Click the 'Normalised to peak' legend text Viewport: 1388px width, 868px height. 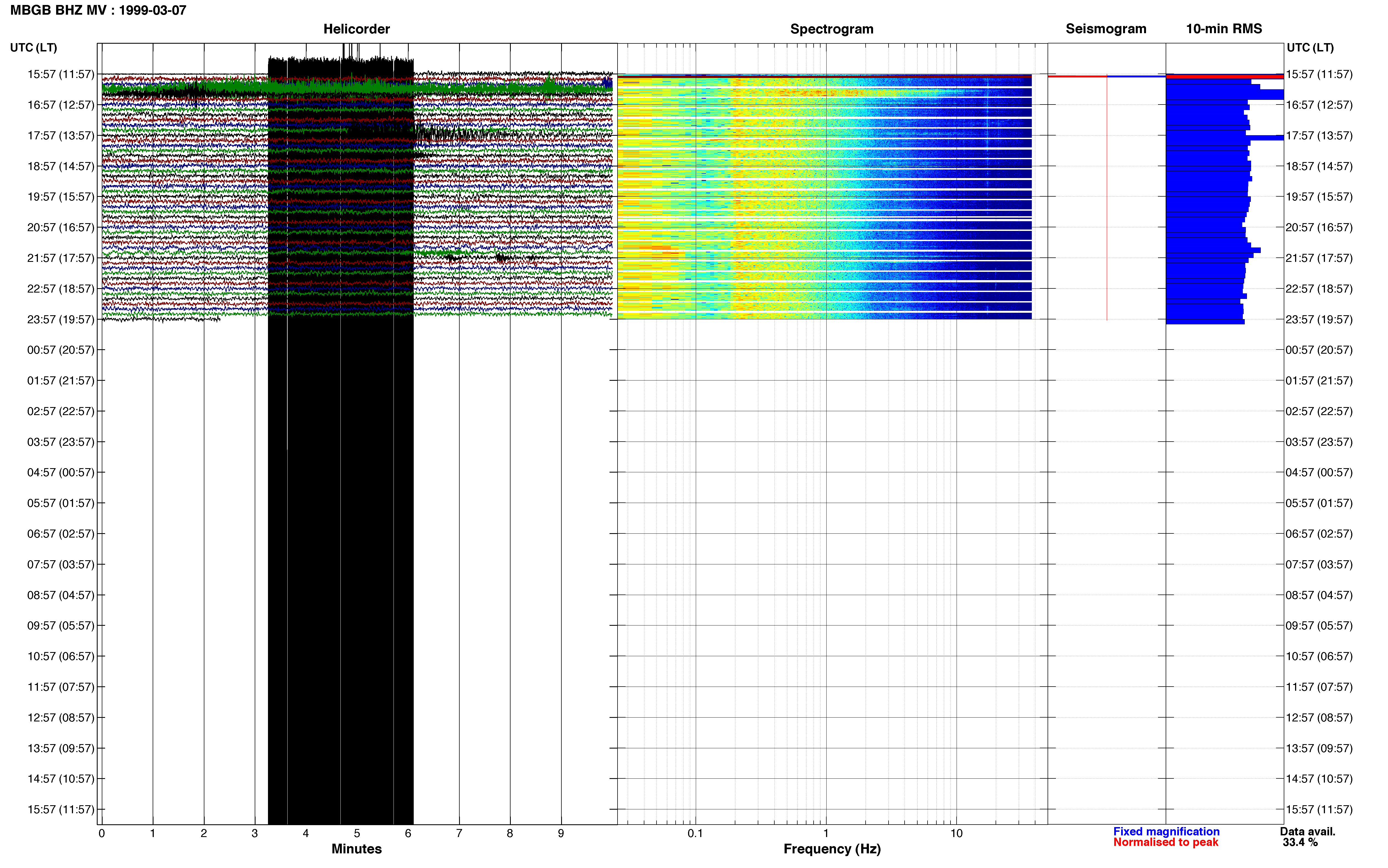point(1165,842)
